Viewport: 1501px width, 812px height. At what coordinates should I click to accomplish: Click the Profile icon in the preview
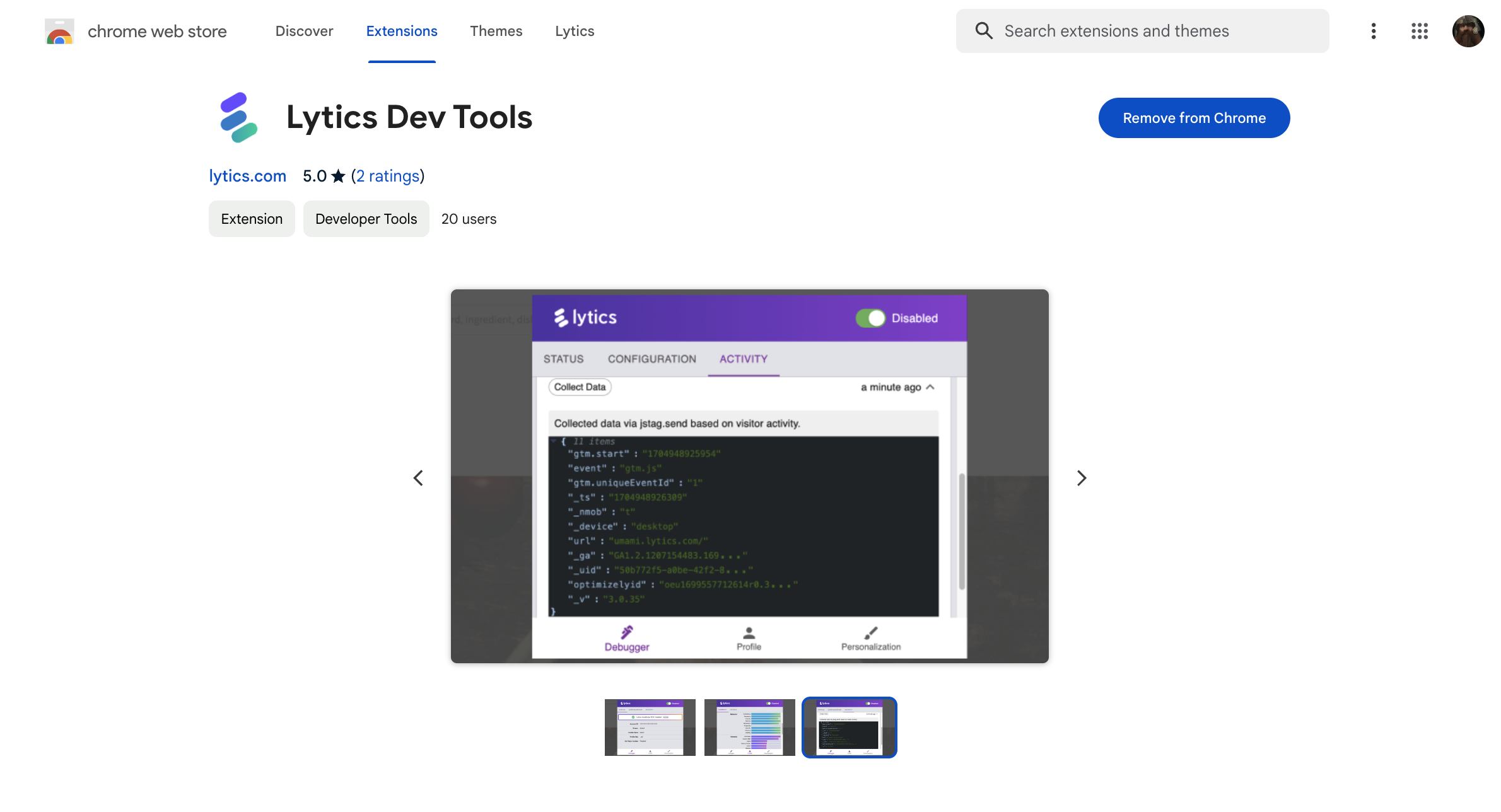(749, 632)
